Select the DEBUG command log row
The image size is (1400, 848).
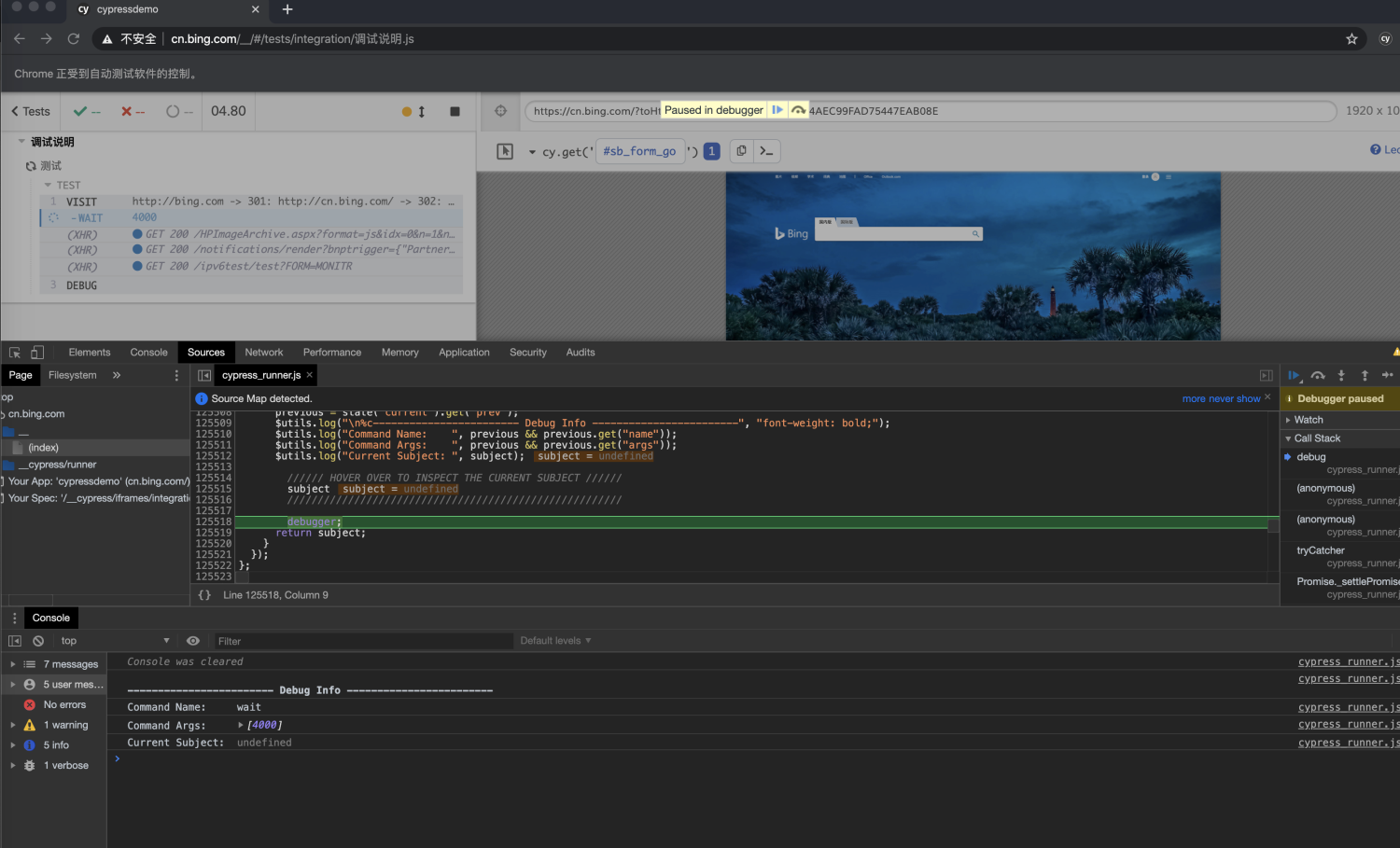(251, 285)
